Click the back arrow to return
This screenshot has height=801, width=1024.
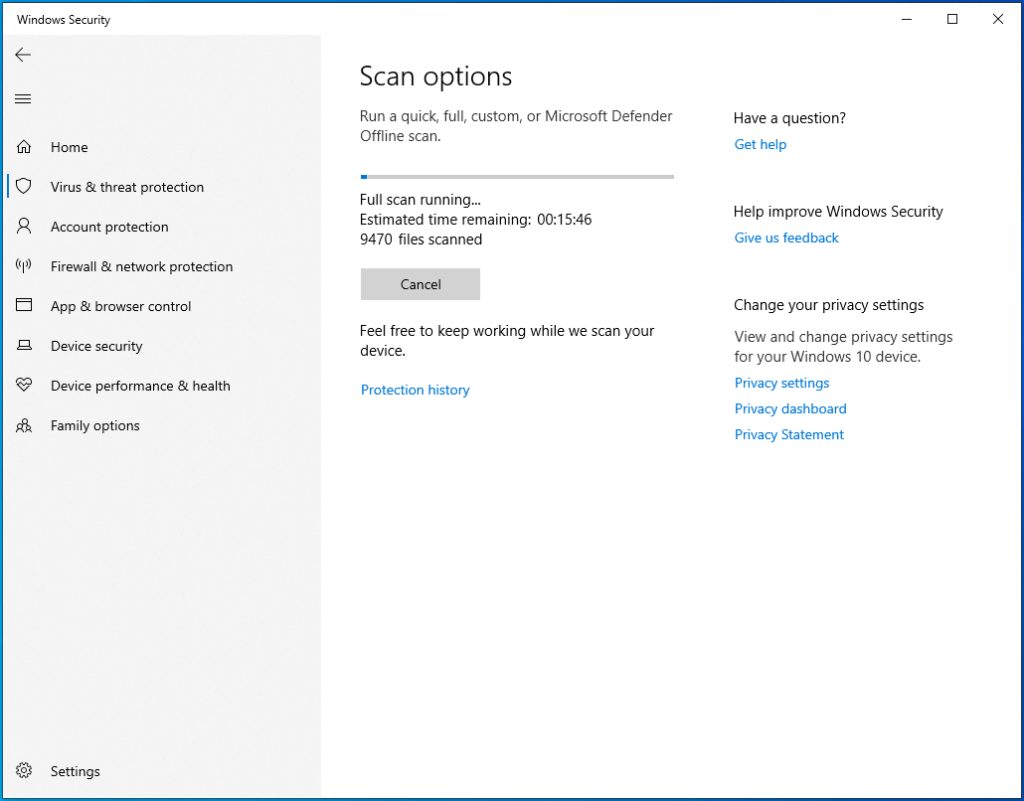[23, 55]
